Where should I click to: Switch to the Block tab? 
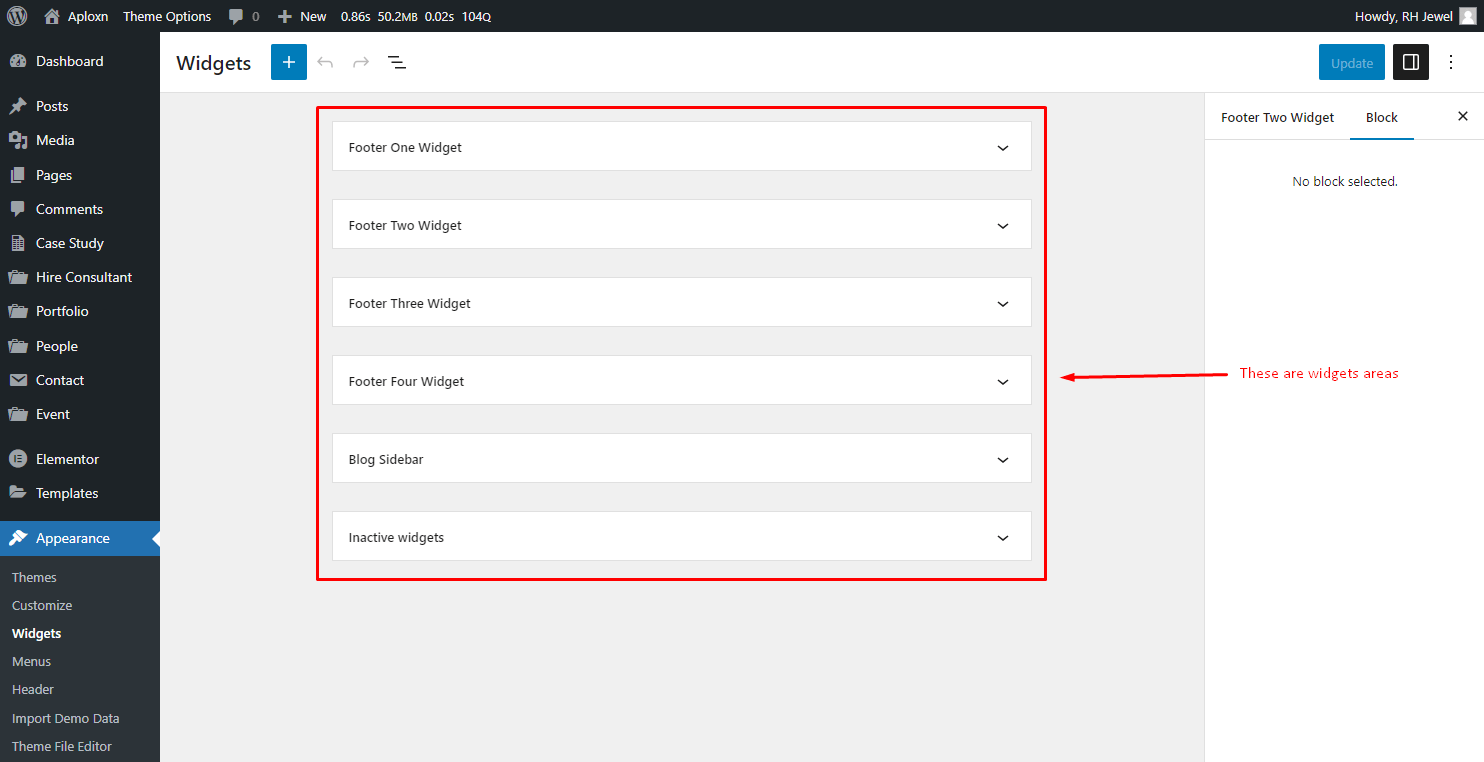(x=1382, y=117)
